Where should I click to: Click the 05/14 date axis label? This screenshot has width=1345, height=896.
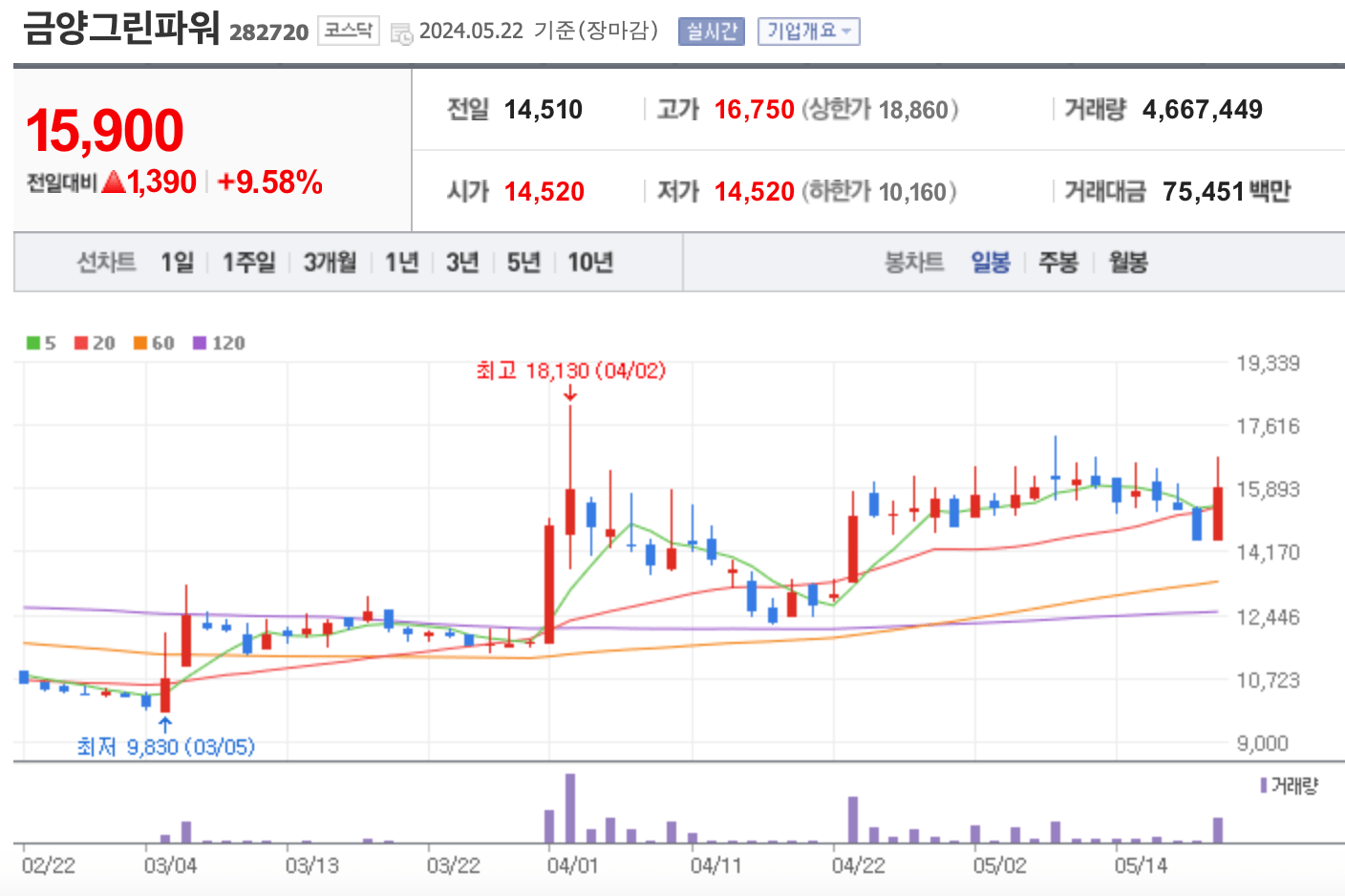(x=1141, y=865)
